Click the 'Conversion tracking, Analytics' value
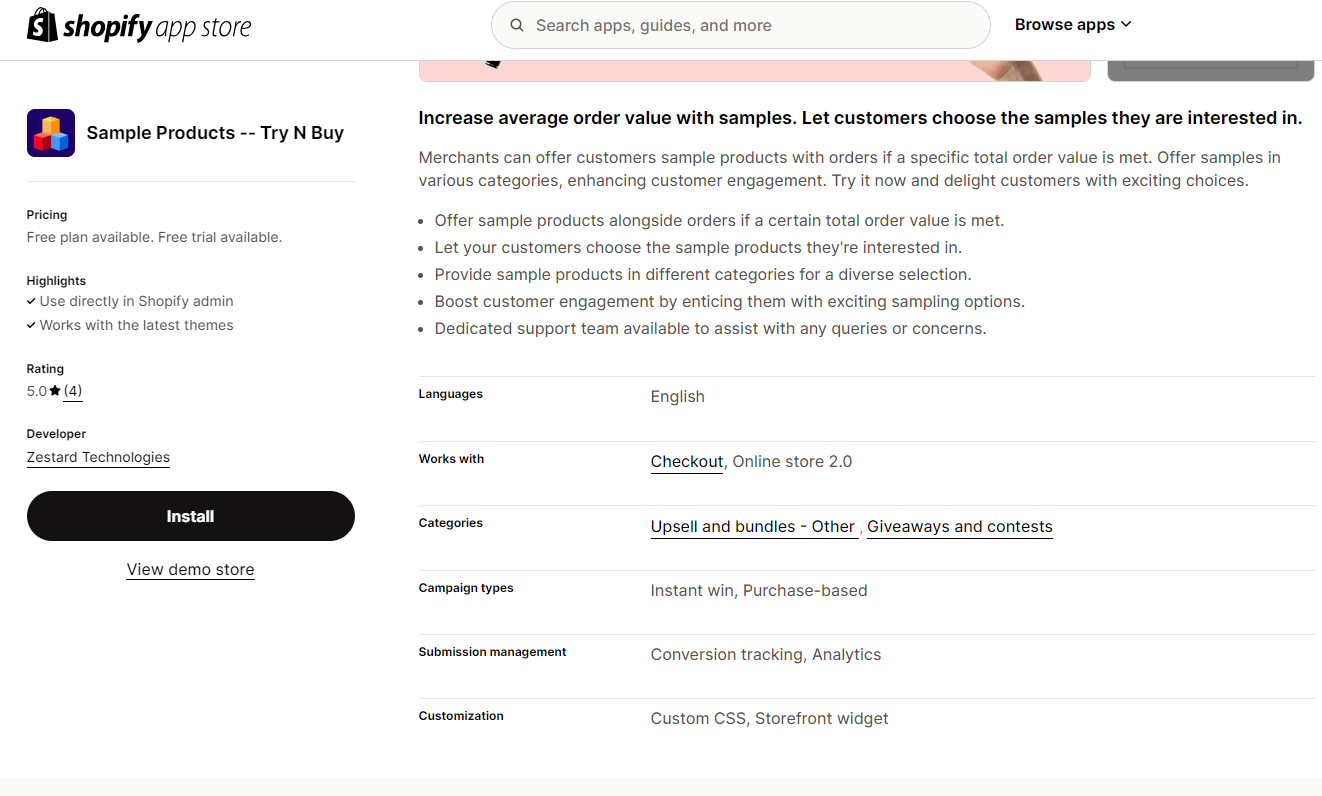The image size is (1322, 796). click(766, 655)
